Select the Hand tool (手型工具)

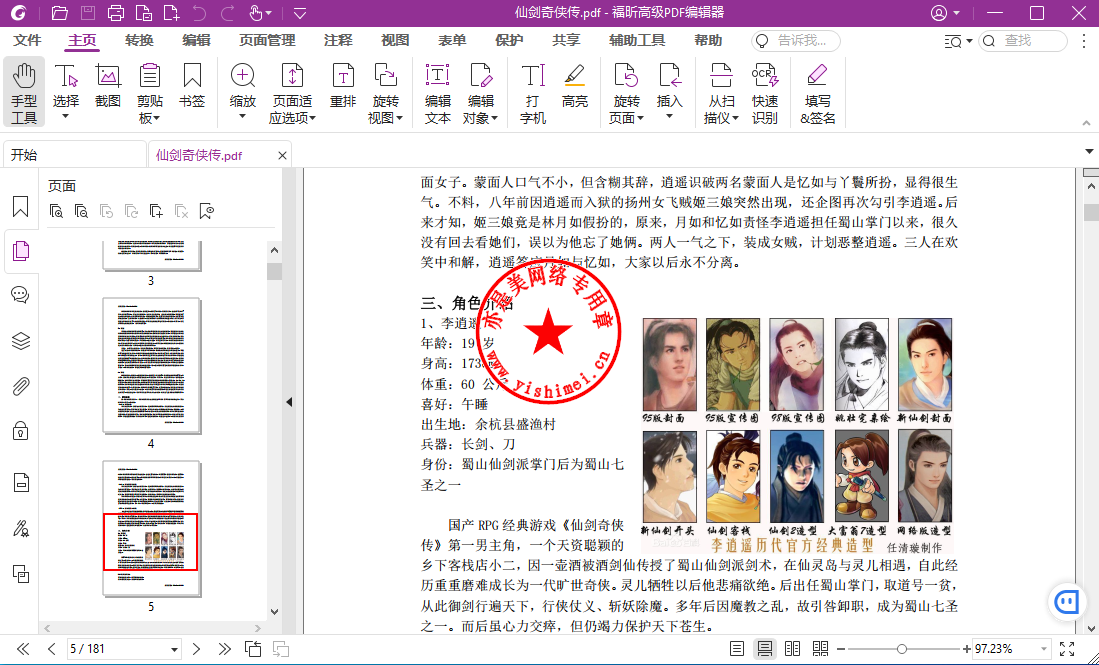tap(24, 92)
